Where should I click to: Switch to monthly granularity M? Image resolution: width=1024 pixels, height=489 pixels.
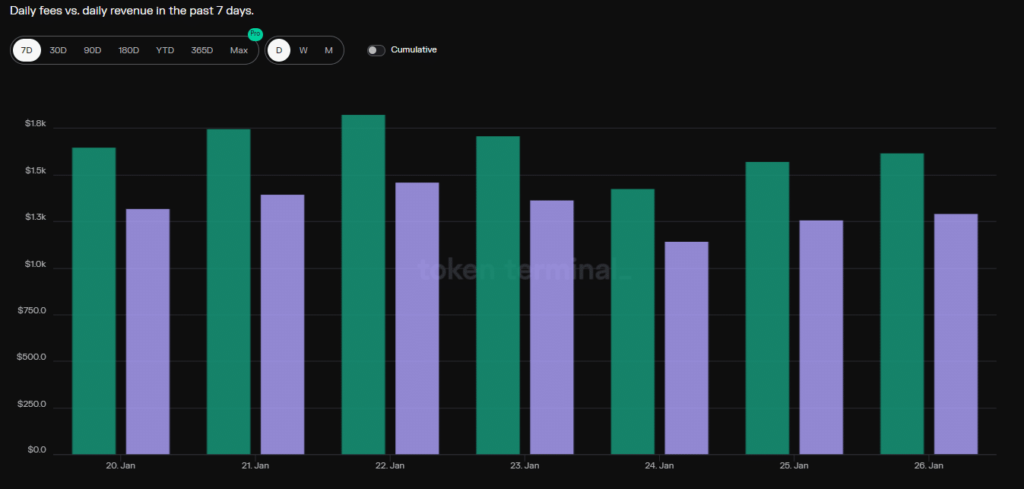[328, 50]
